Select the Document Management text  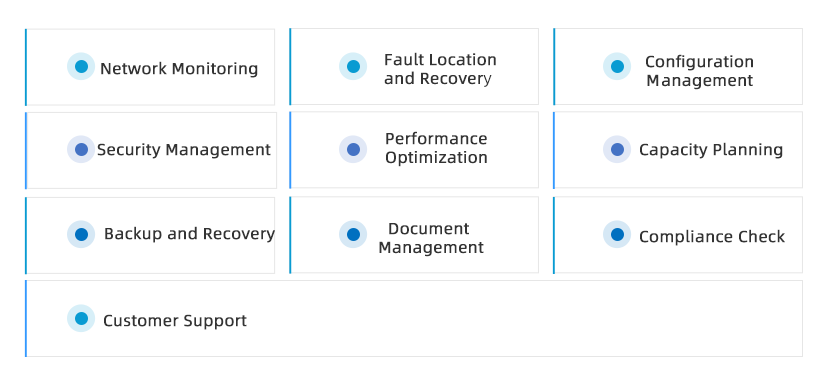point(431,238)
